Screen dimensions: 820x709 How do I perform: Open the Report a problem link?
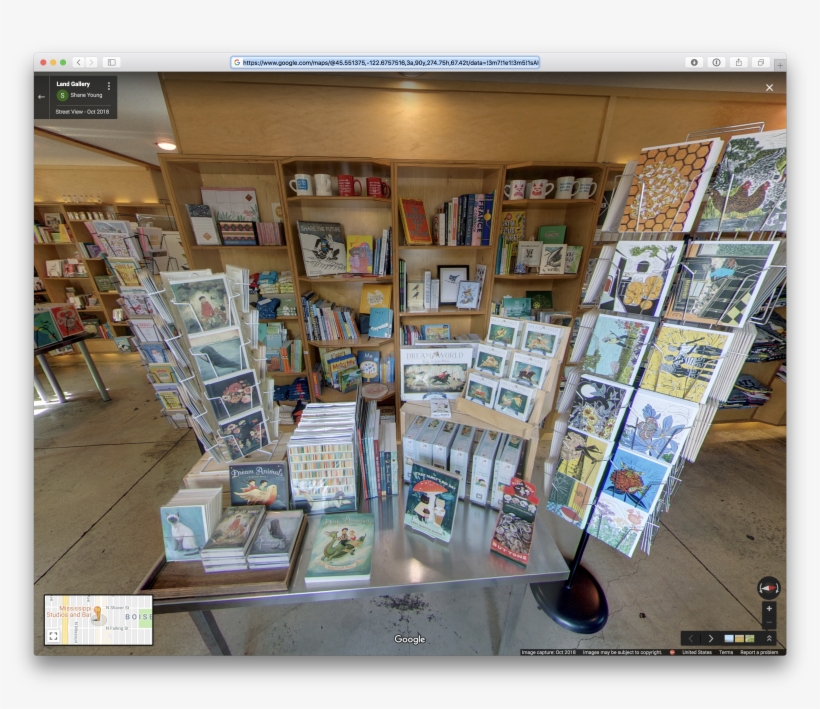click(759, 652)
